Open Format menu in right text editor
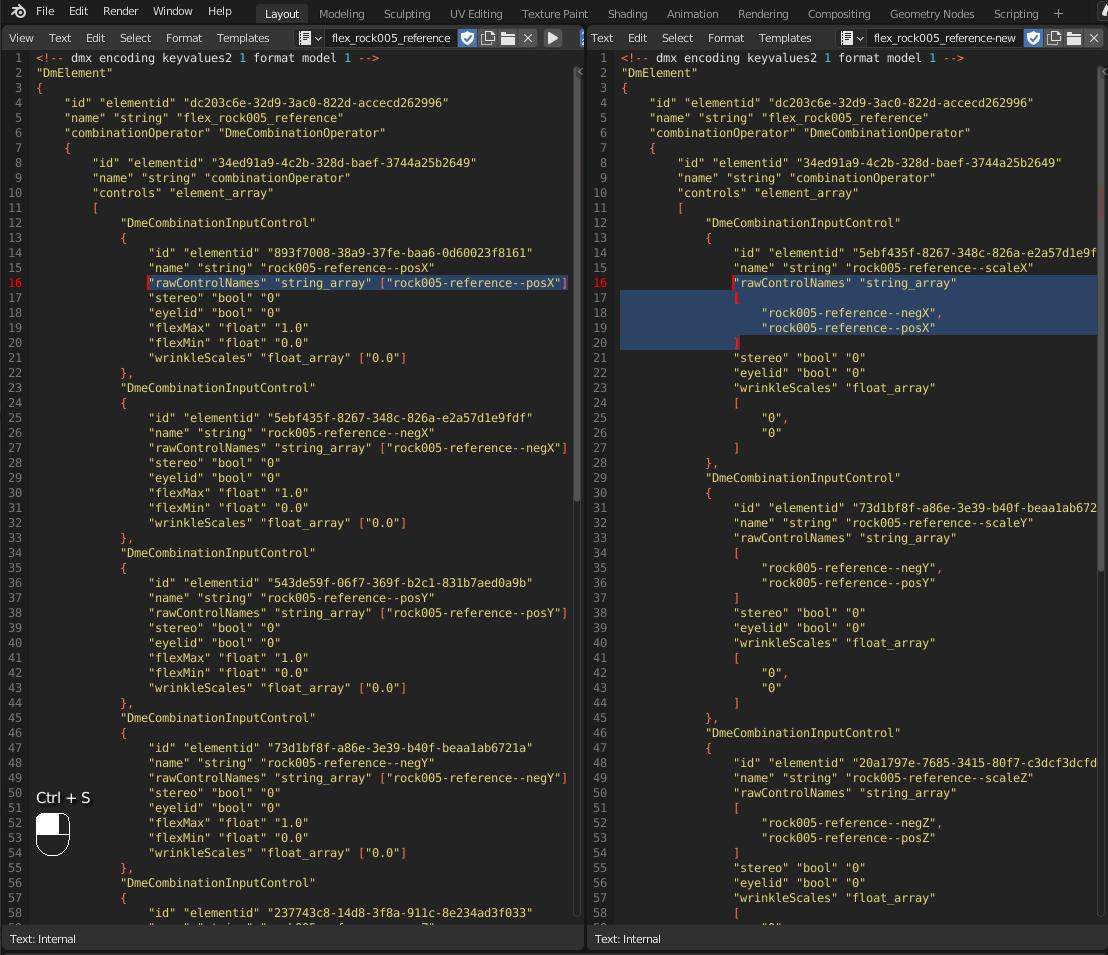The height and width of the screenshot is (955, 1108). pyautogui.click(x=726, y=38)
